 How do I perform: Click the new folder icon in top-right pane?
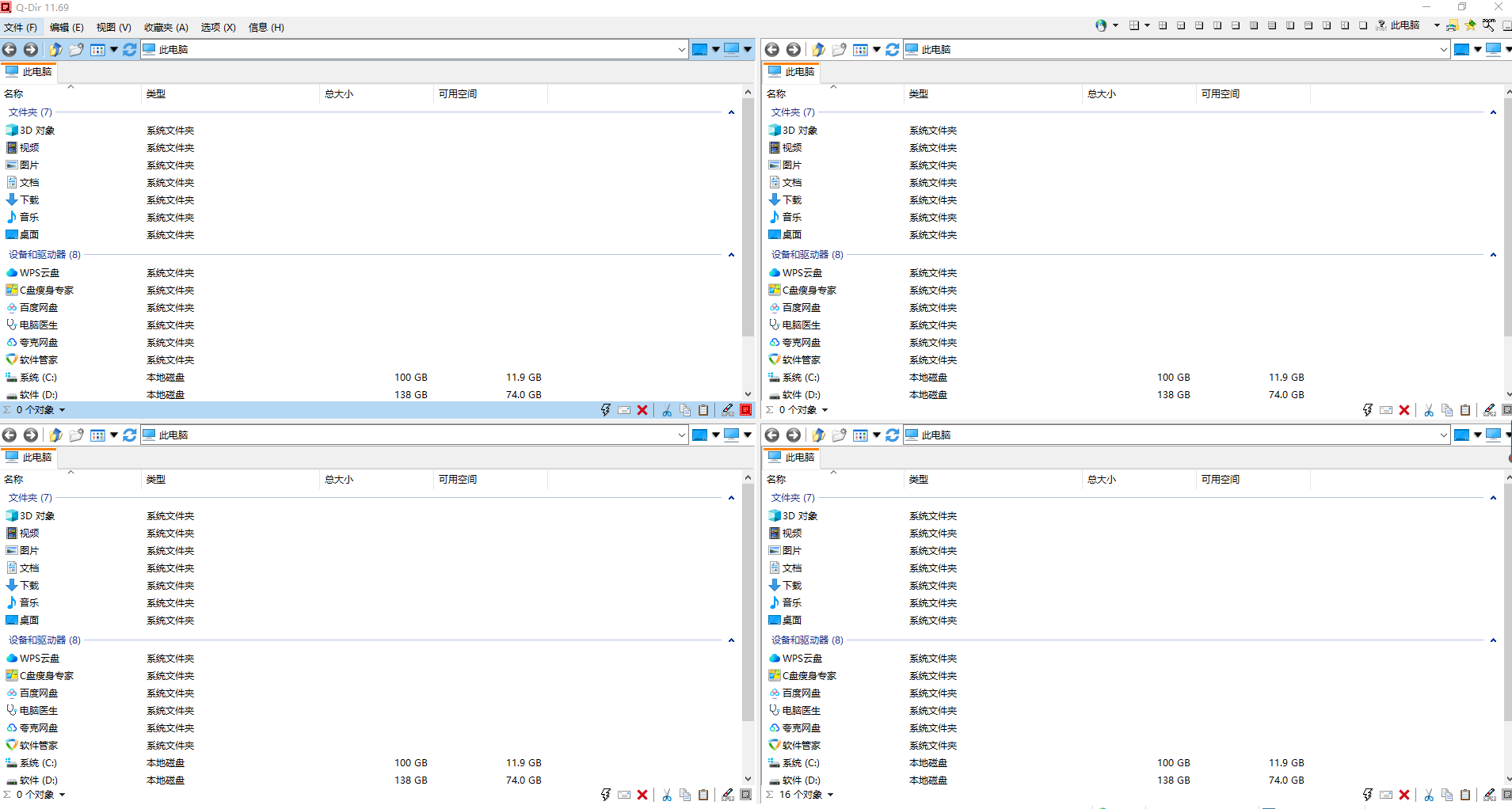tap(839, 50)
